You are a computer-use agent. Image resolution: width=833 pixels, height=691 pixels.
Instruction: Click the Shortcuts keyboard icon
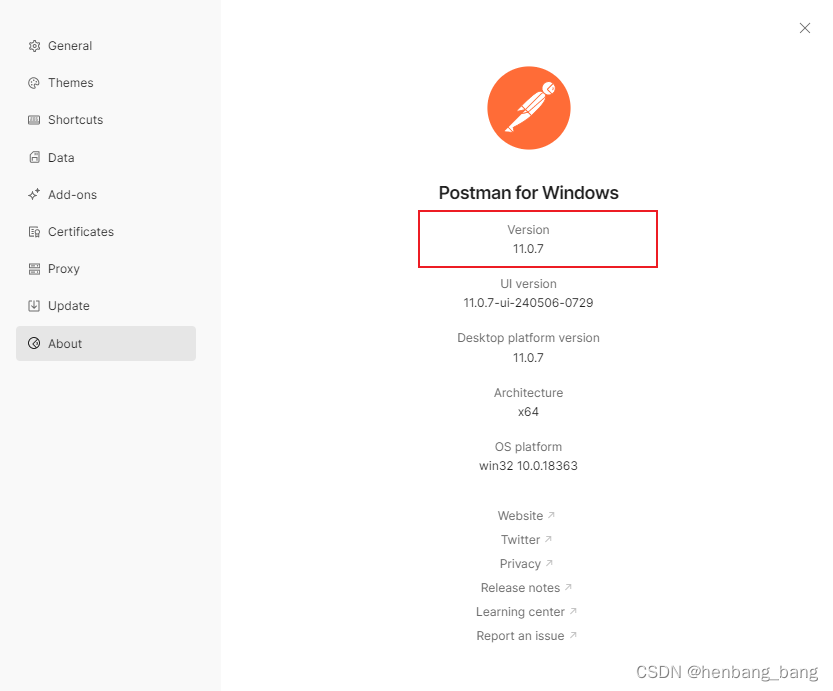click(x=34, y=120)
